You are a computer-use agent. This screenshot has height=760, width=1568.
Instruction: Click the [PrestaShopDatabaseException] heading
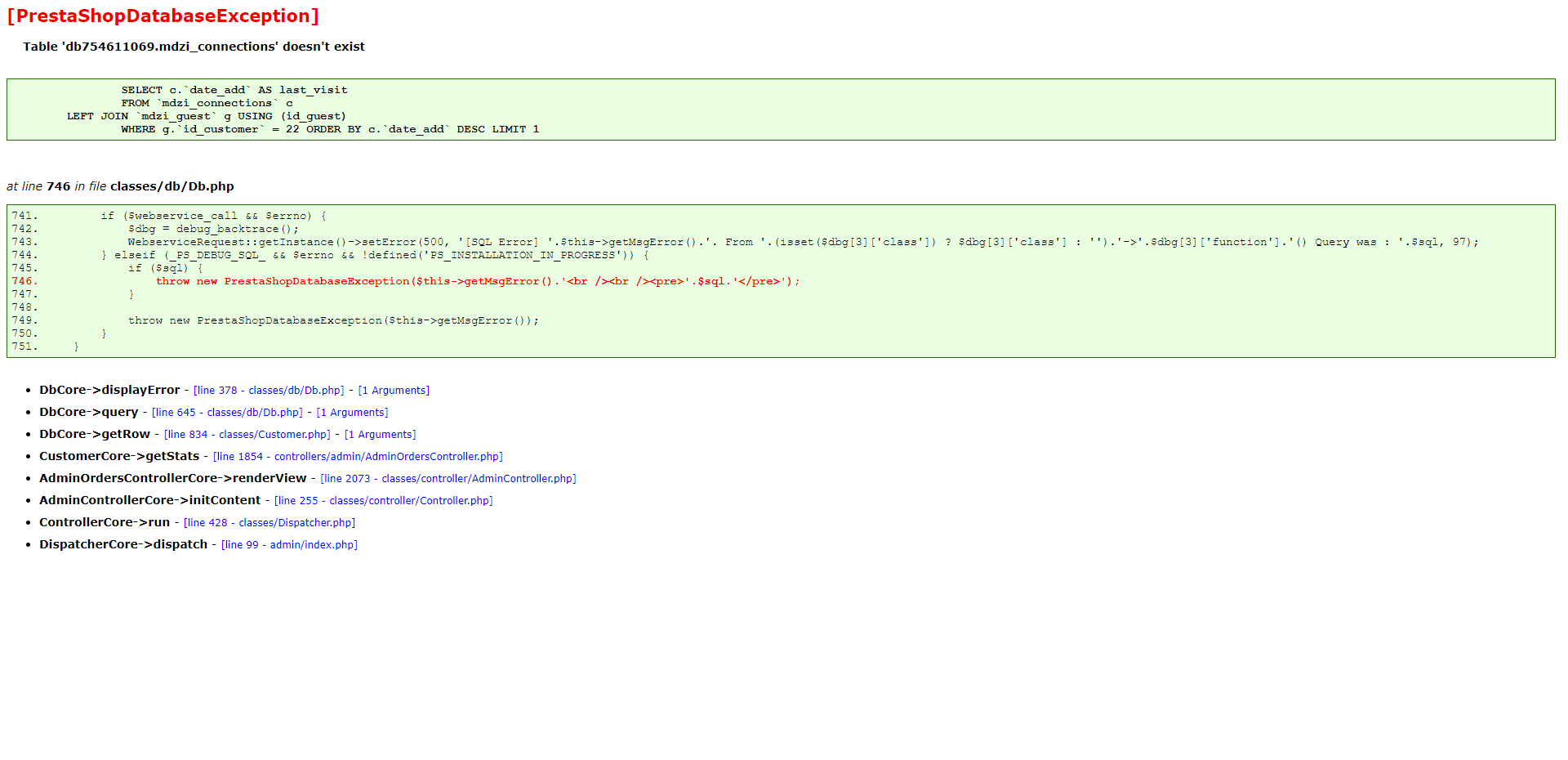click(163, 16)
